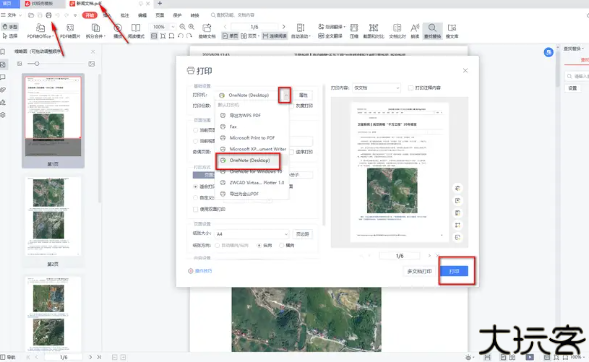Open the PDF to image tool
Image resolution: width=589 pixels, height=362 pixels.
pyautogui.click(x=70, y=31)
